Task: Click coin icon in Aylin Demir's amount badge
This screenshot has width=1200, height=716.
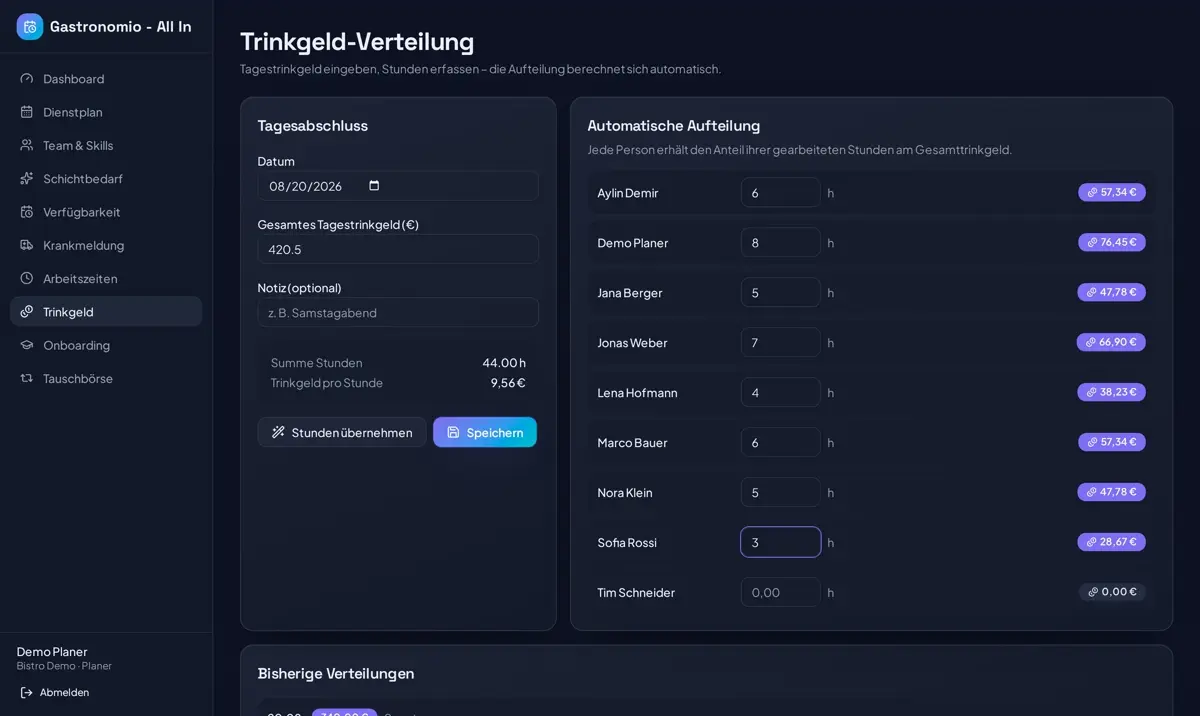Action: pos(1092,192)
